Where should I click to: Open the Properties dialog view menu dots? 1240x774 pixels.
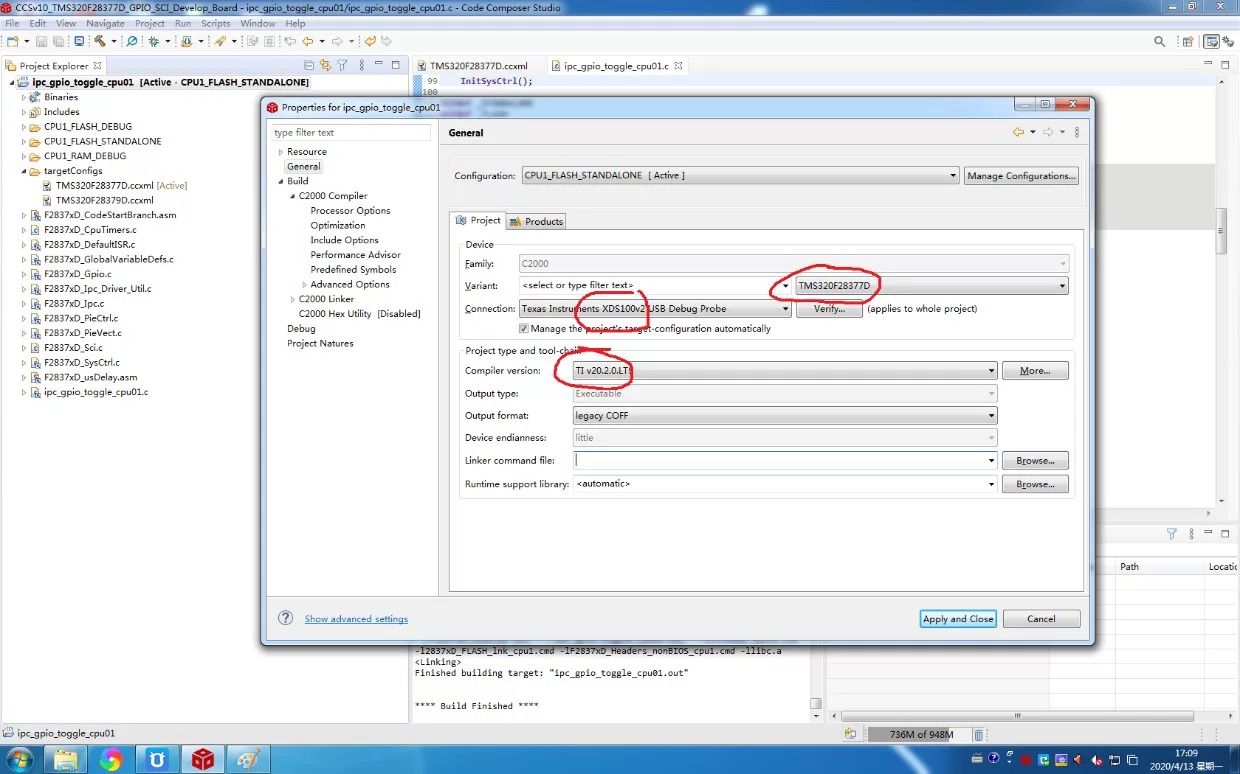point(1077,132)
